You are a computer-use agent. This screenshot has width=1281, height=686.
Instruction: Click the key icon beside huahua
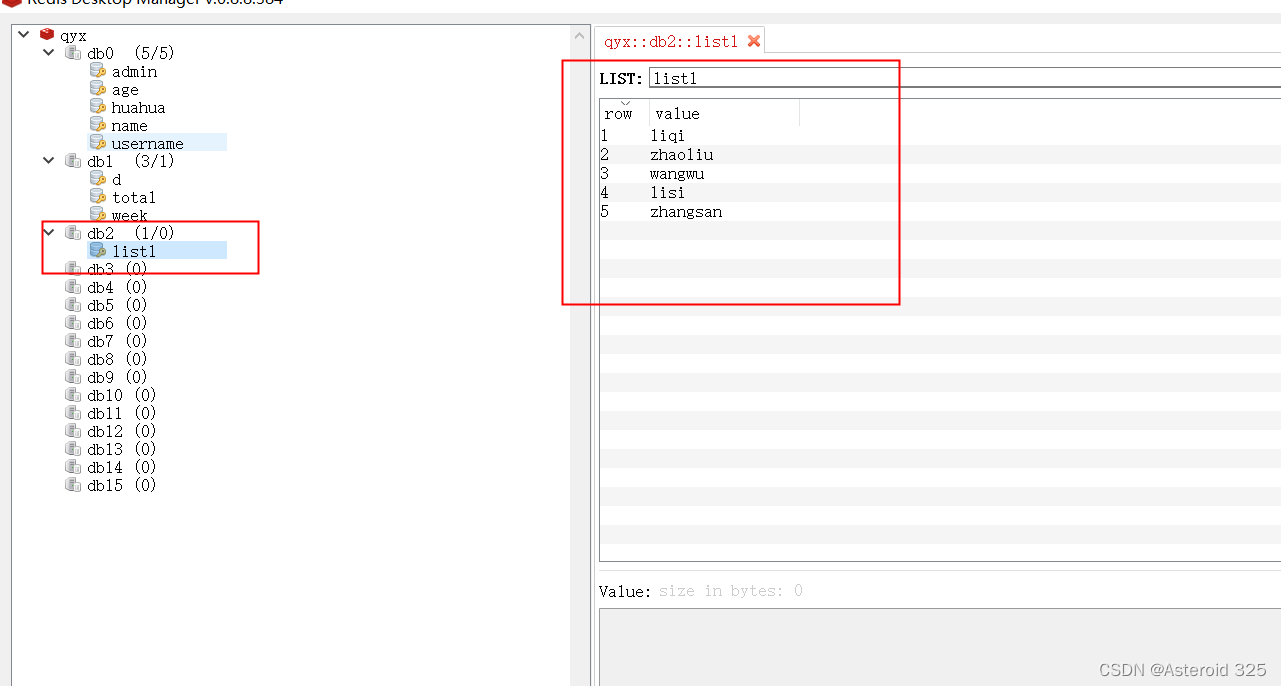click(97, 107)
